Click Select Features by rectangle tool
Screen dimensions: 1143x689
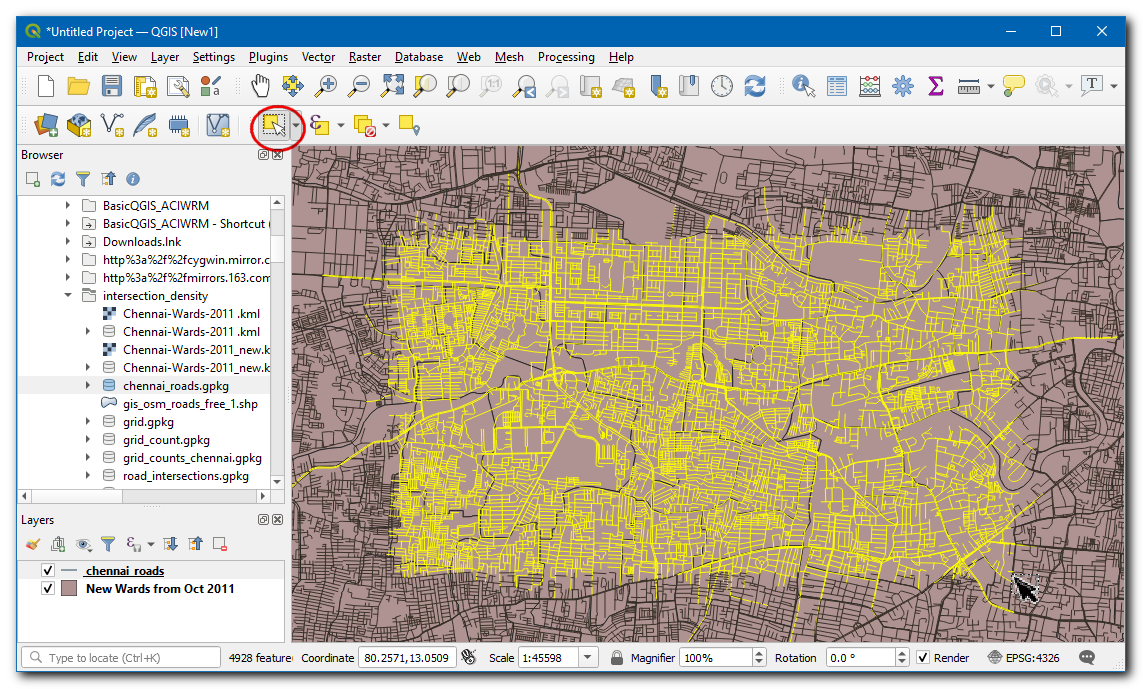tap(273, 125)
